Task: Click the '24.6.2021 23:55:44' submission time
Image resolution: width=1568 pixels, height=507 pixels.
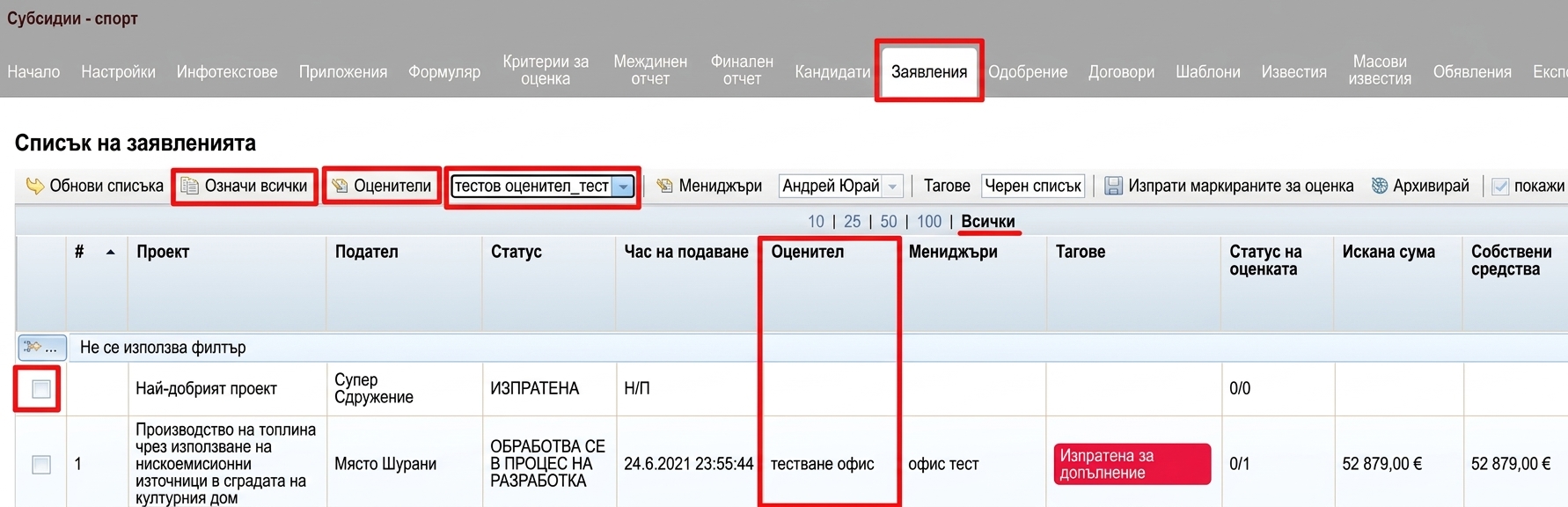Action: (688, 464)
